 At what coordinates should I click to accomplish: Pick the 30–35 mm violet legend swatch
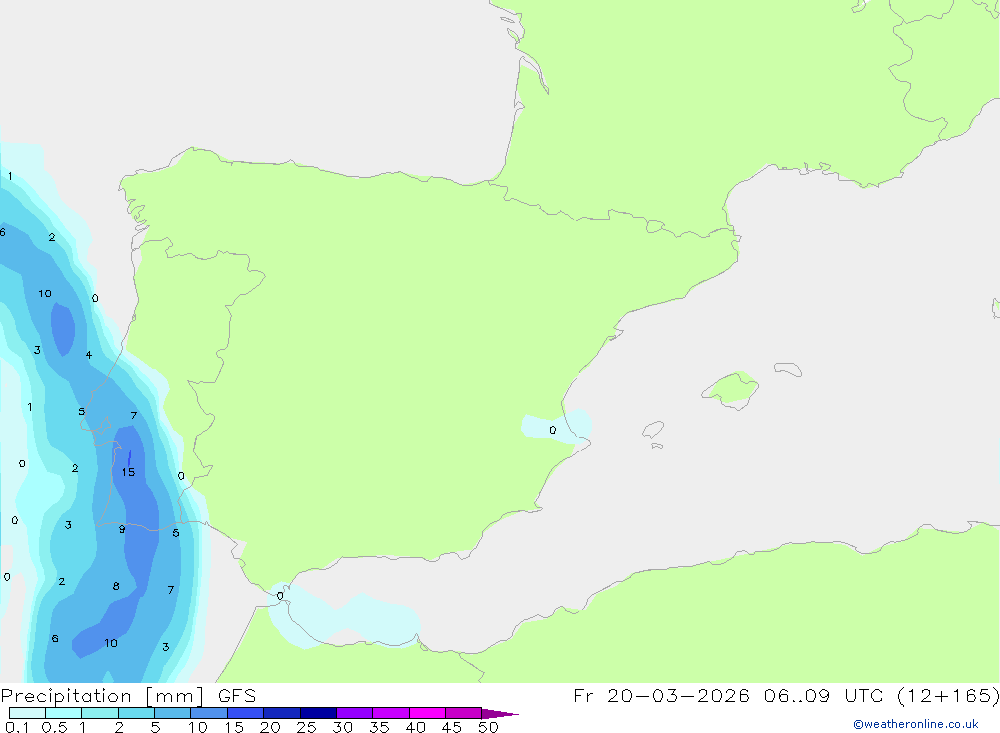(355, 713)
